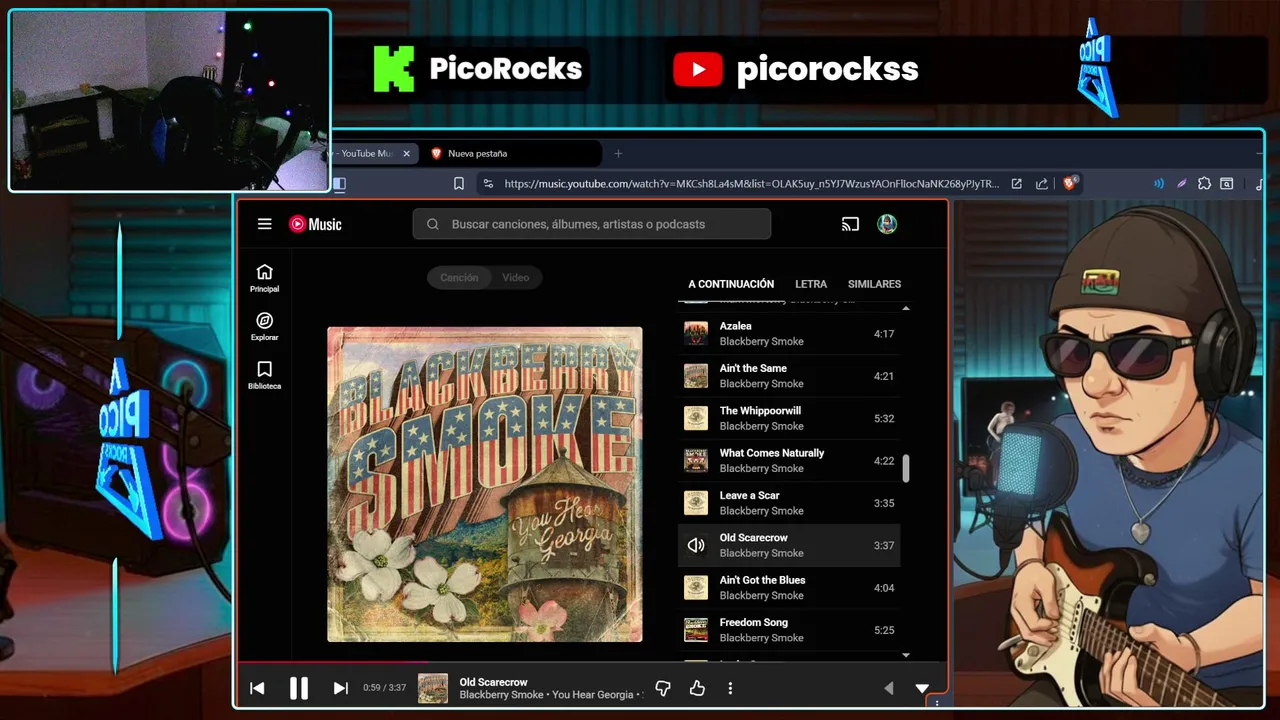The image size is (1280, 720).
Task: Click Azalea row album thumbnail
Action: pos(696,334)
